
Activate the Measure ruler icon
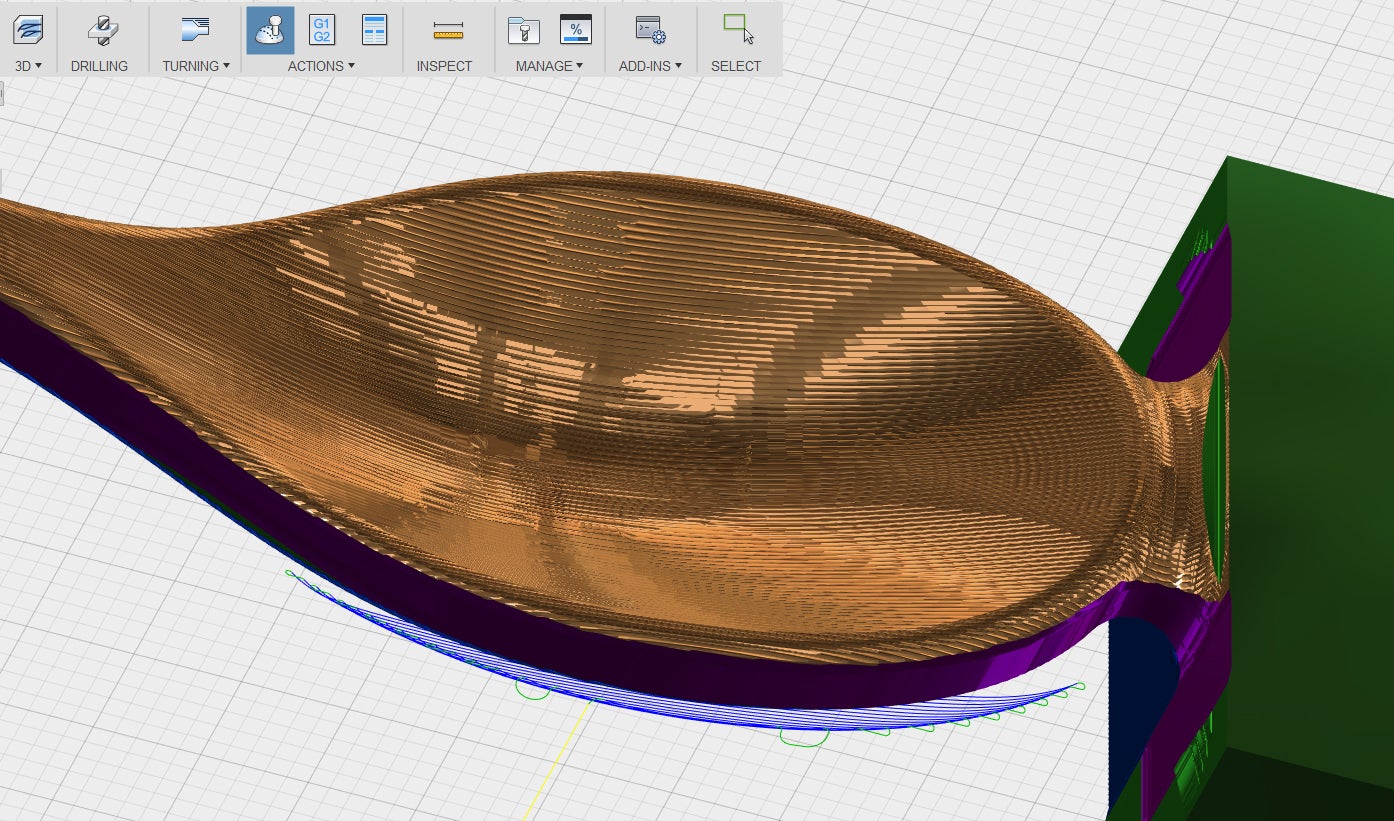pyautogui.click(x=448, y=32)
